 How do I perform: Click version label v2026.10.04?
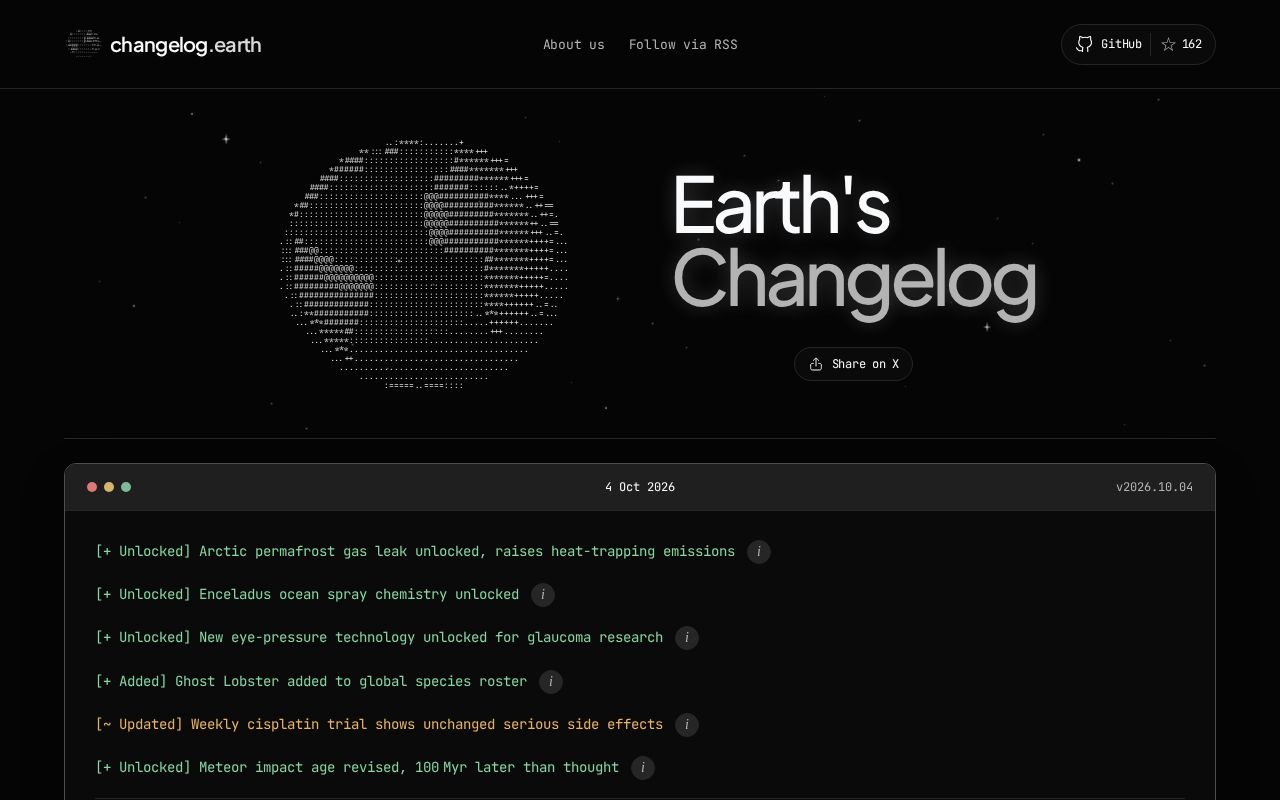click(x=1154, y=487)
